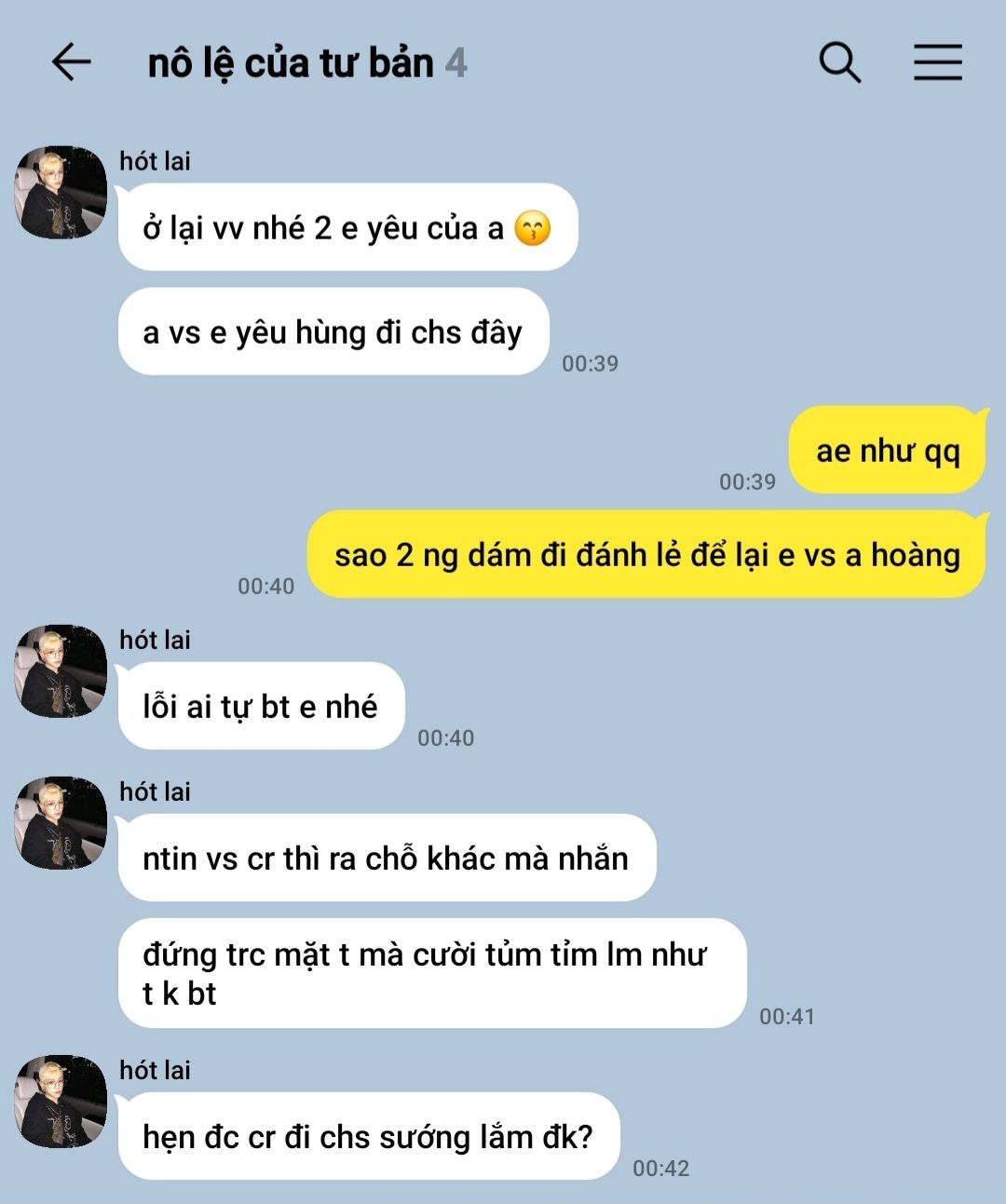Image resolution: width=1006 pixels, height=1204 pixels.
Task: Open hót lai's avatar beside the last message
Action: pos(61,1101)
